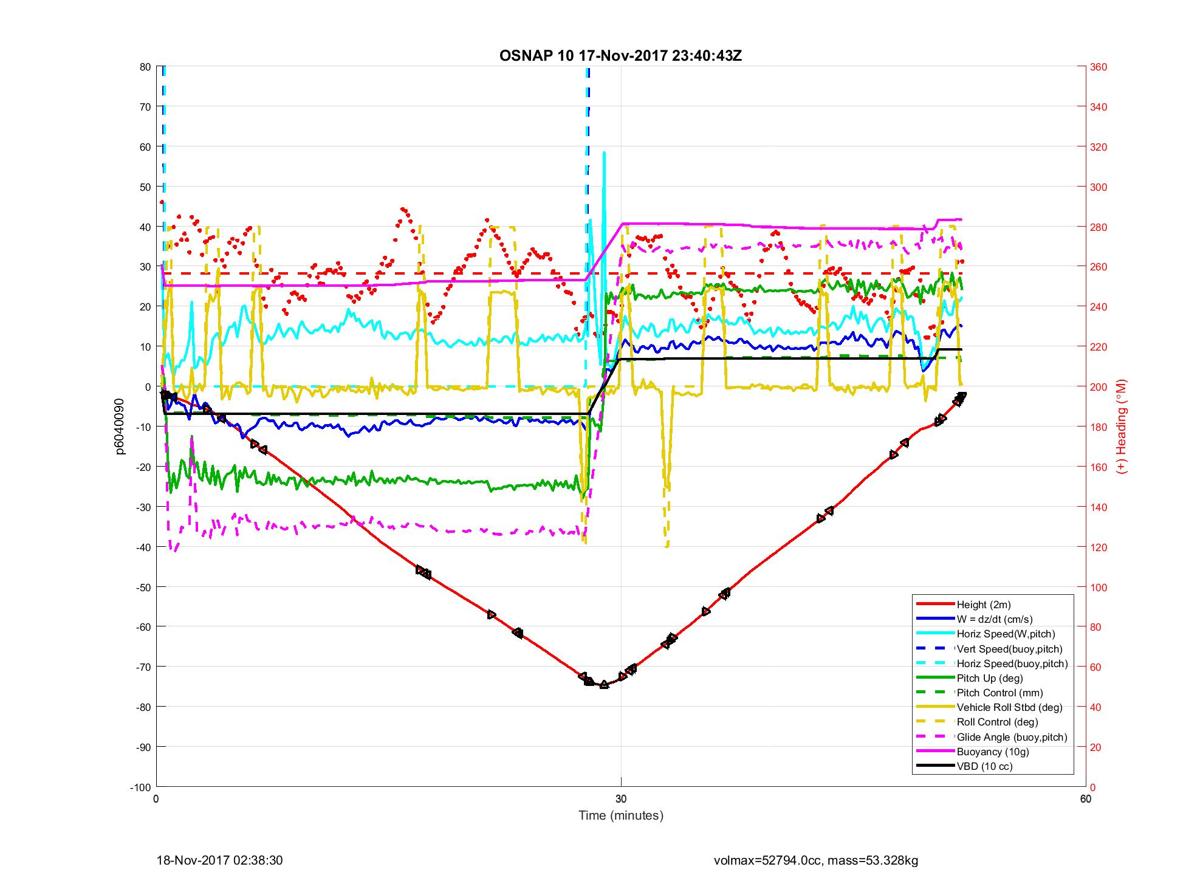
Task: Select legend entry "Pitch Up (deg)"
Action: (990, 678)
